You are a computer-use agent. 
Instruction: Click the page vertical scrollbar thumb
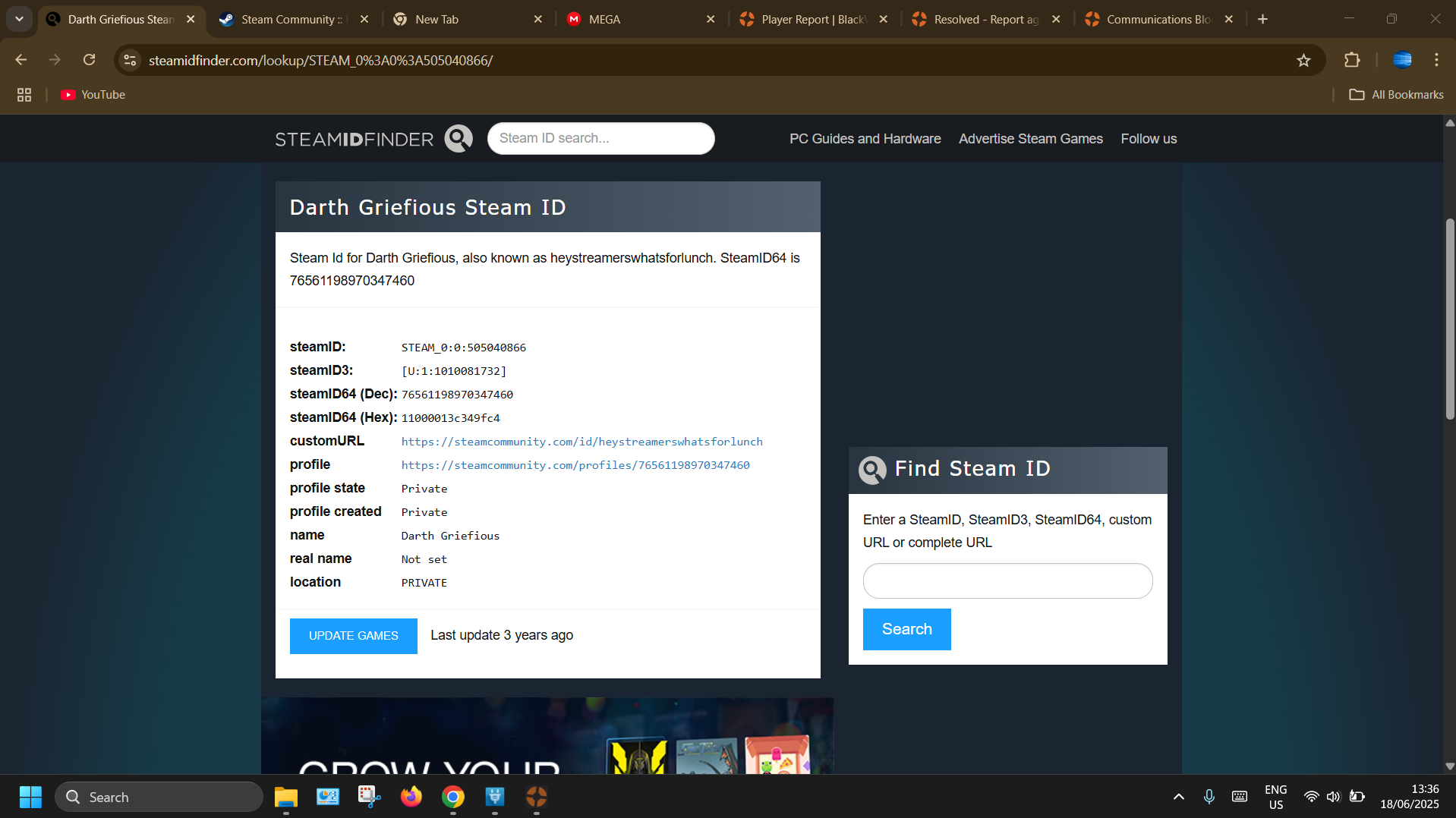tap(1449, 319)
